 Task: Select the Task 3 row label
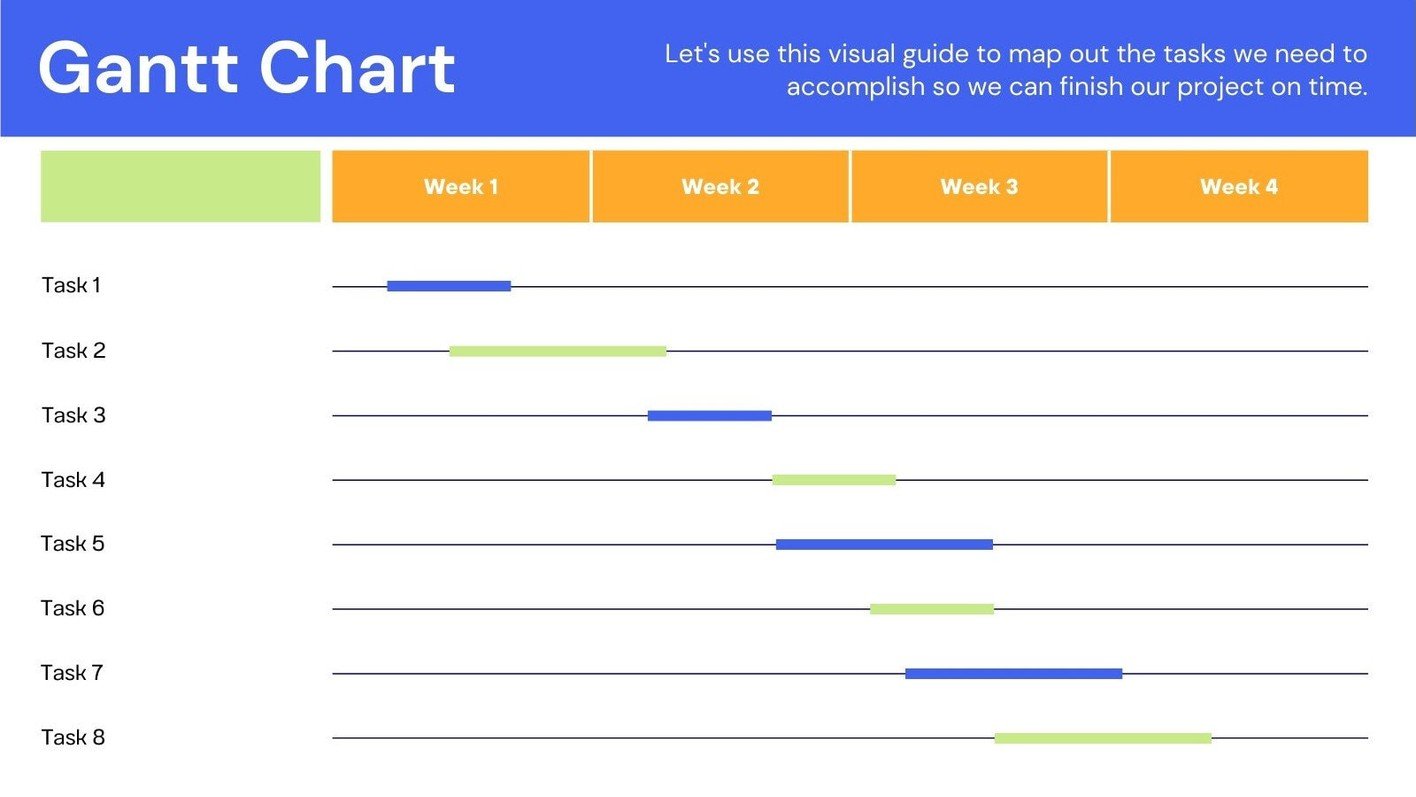tap(73, 415)
